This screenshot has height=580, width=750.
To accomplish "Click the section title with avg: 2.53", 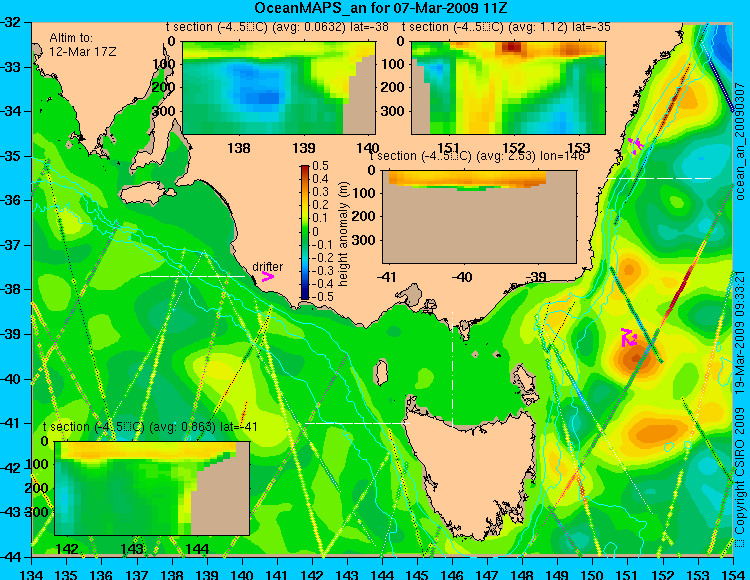I will point(477,156).
